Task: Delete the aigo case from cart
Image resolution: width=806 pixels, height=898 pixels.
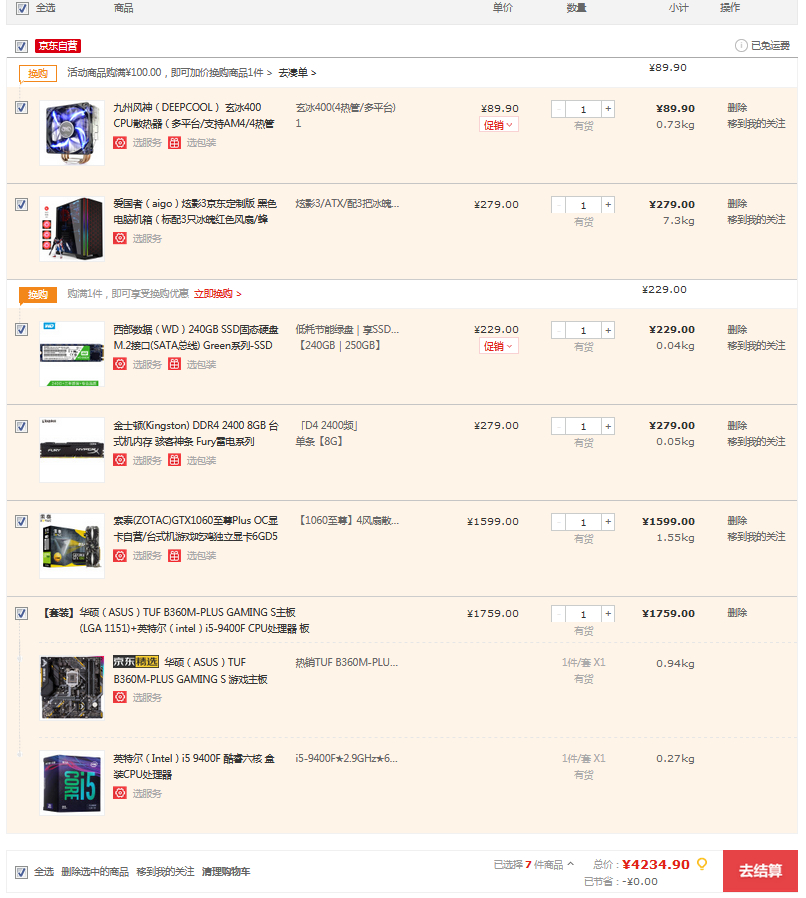Action: (x=737, y=204)
